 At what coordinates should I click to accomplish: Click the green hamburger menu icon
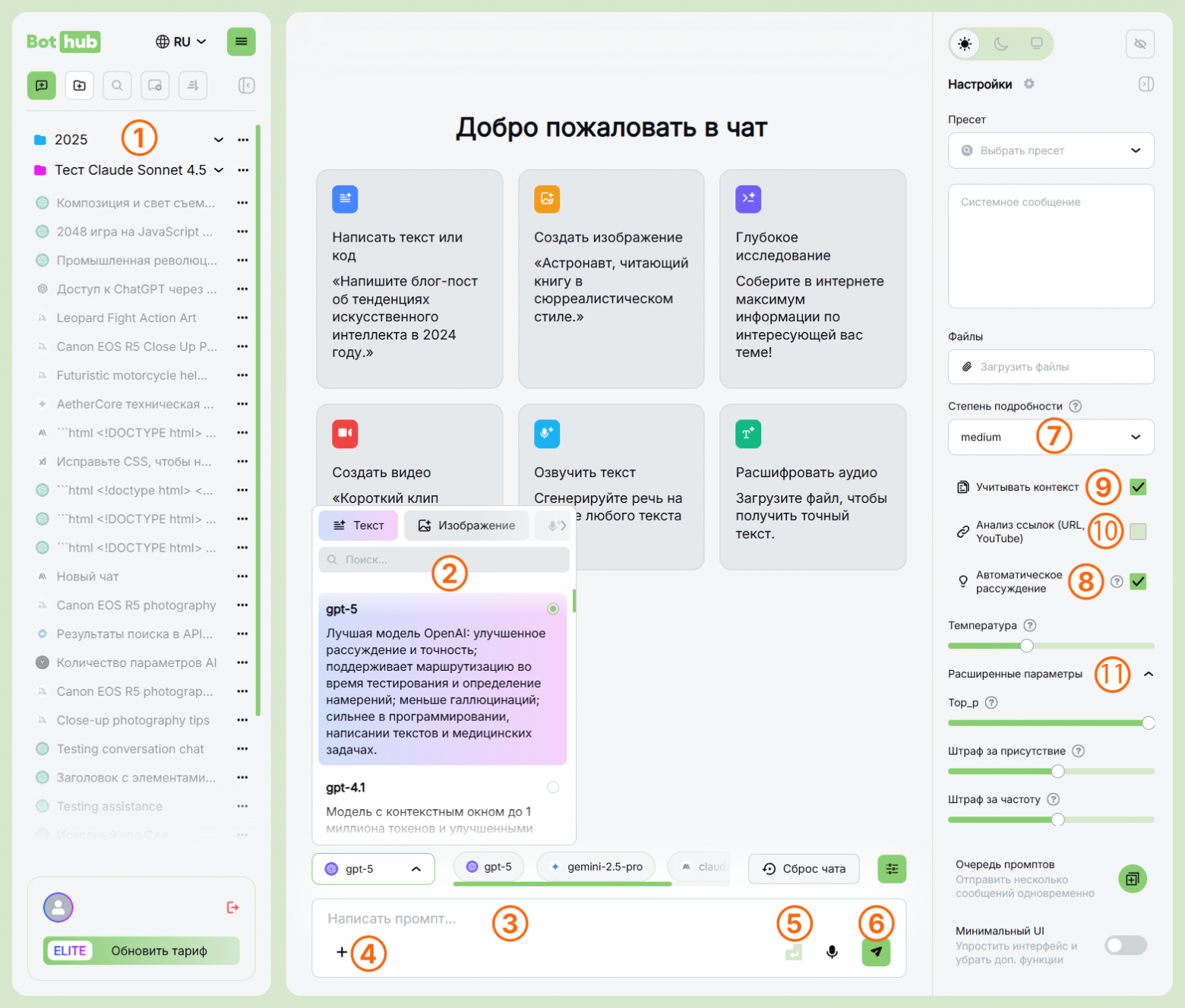241,42
